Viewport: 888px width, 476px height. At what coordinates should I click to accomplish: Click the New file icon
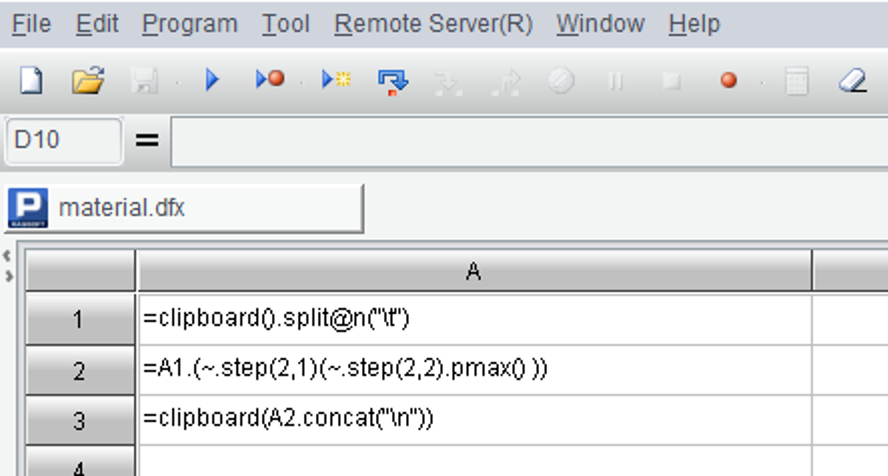31,81
